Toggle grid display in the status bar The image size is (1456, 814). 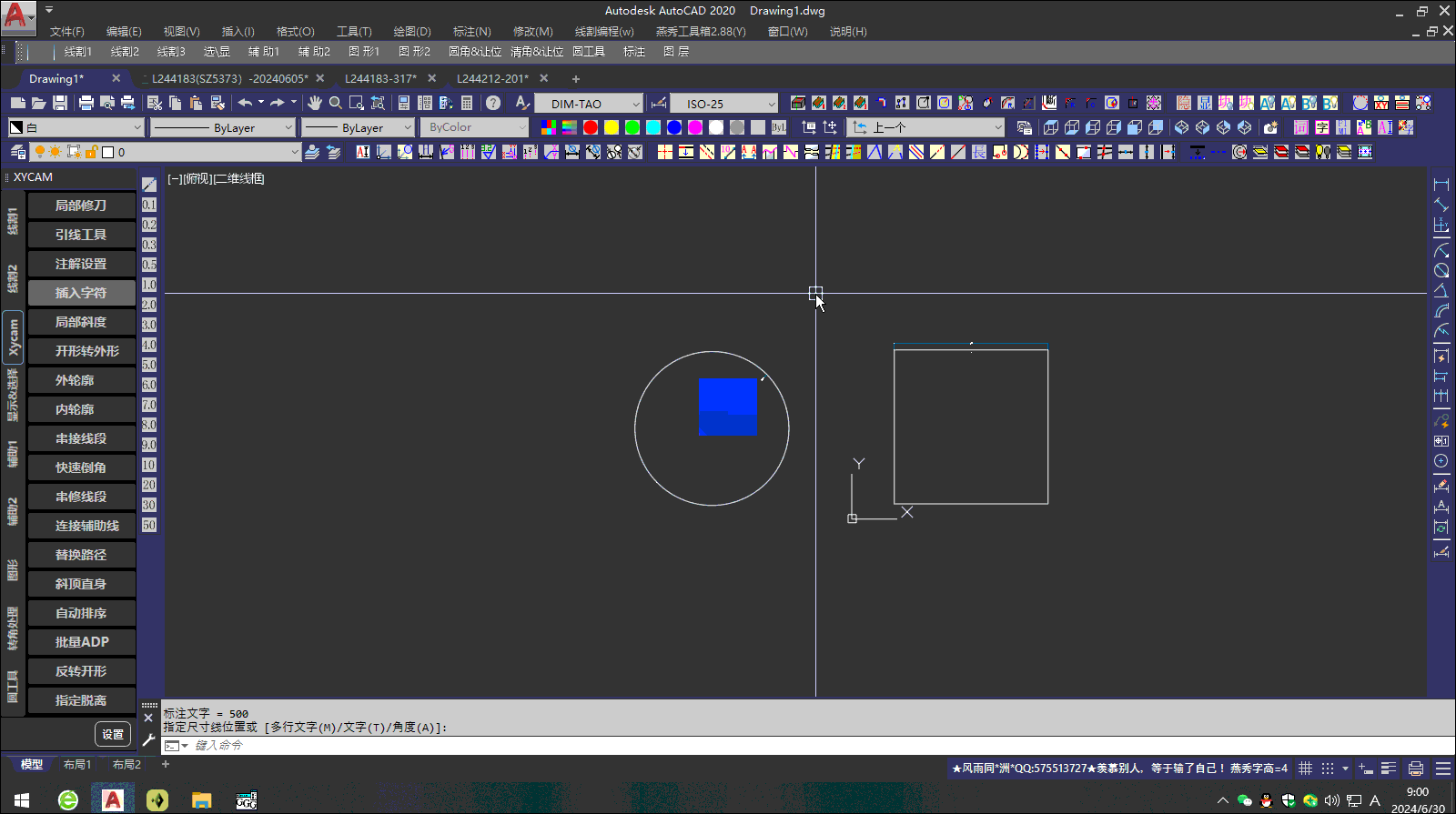pyautogui.click(x=1305, y=769)
